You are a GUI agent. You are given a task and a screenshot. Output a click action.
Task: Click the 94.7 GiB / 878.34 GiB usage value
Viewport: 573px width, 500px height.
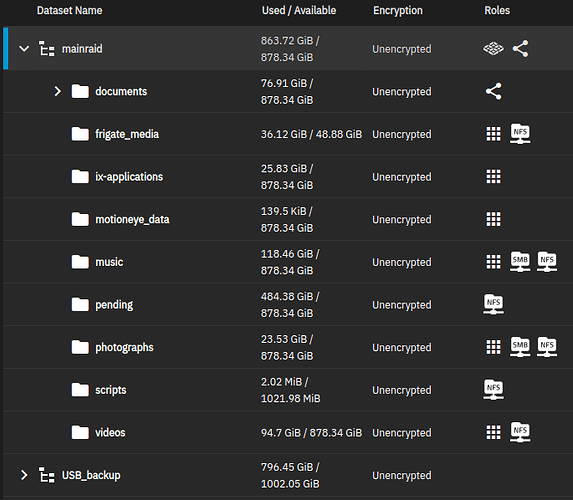point(311,433)
